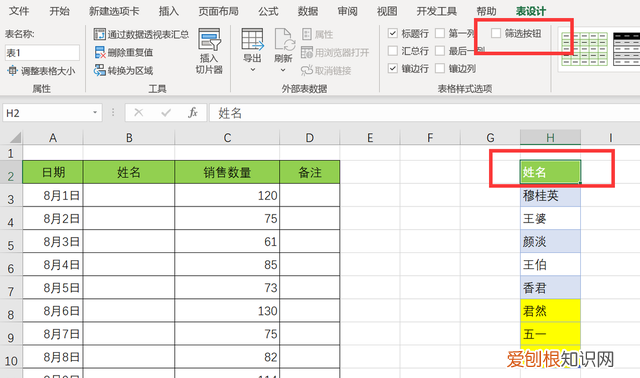
Task: Click 删除重复值 icon
Action: [x=100, y=52]
